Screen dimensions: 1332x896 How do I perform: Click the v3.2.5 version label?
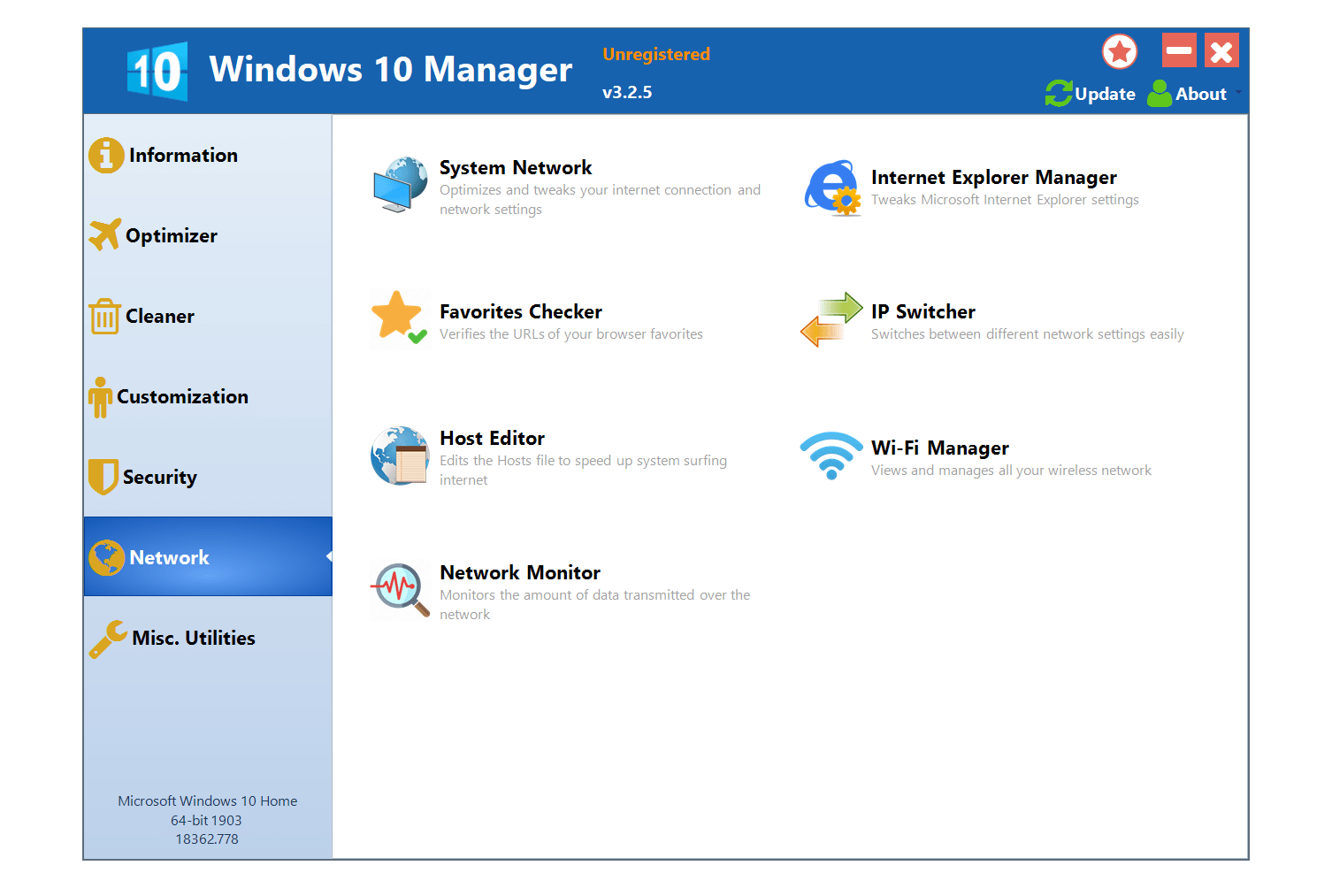(627, 93)
